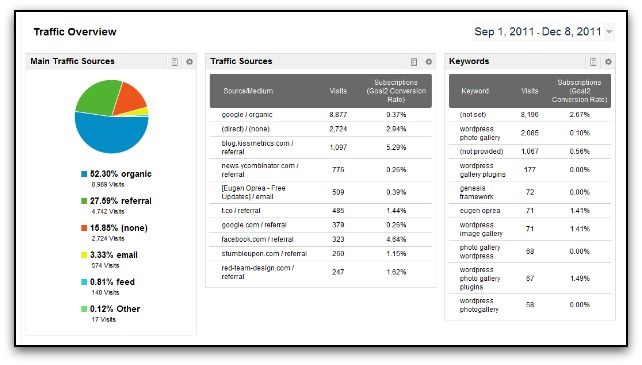Viewport: 642px width, 365px height.
Task: Click the orange (none) legend swatch
Action: pos(84,228)
